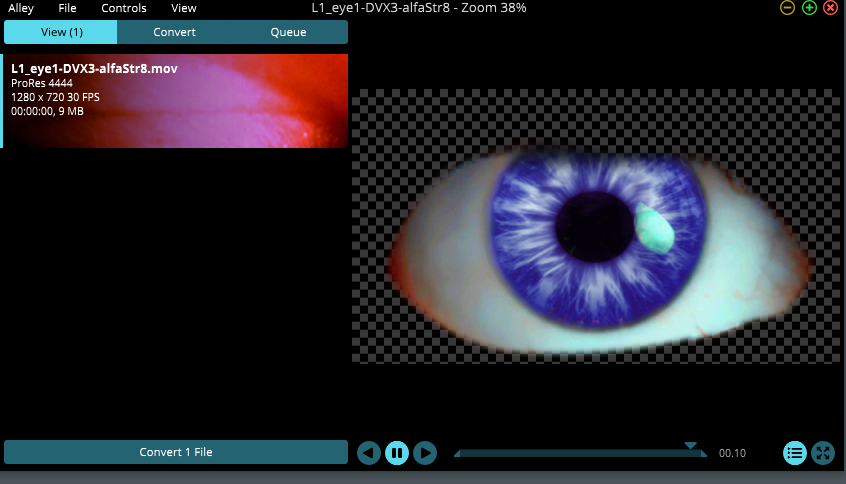Expand the Controls menu
This screenshot has width=846, height=484.
pos(124,8)
